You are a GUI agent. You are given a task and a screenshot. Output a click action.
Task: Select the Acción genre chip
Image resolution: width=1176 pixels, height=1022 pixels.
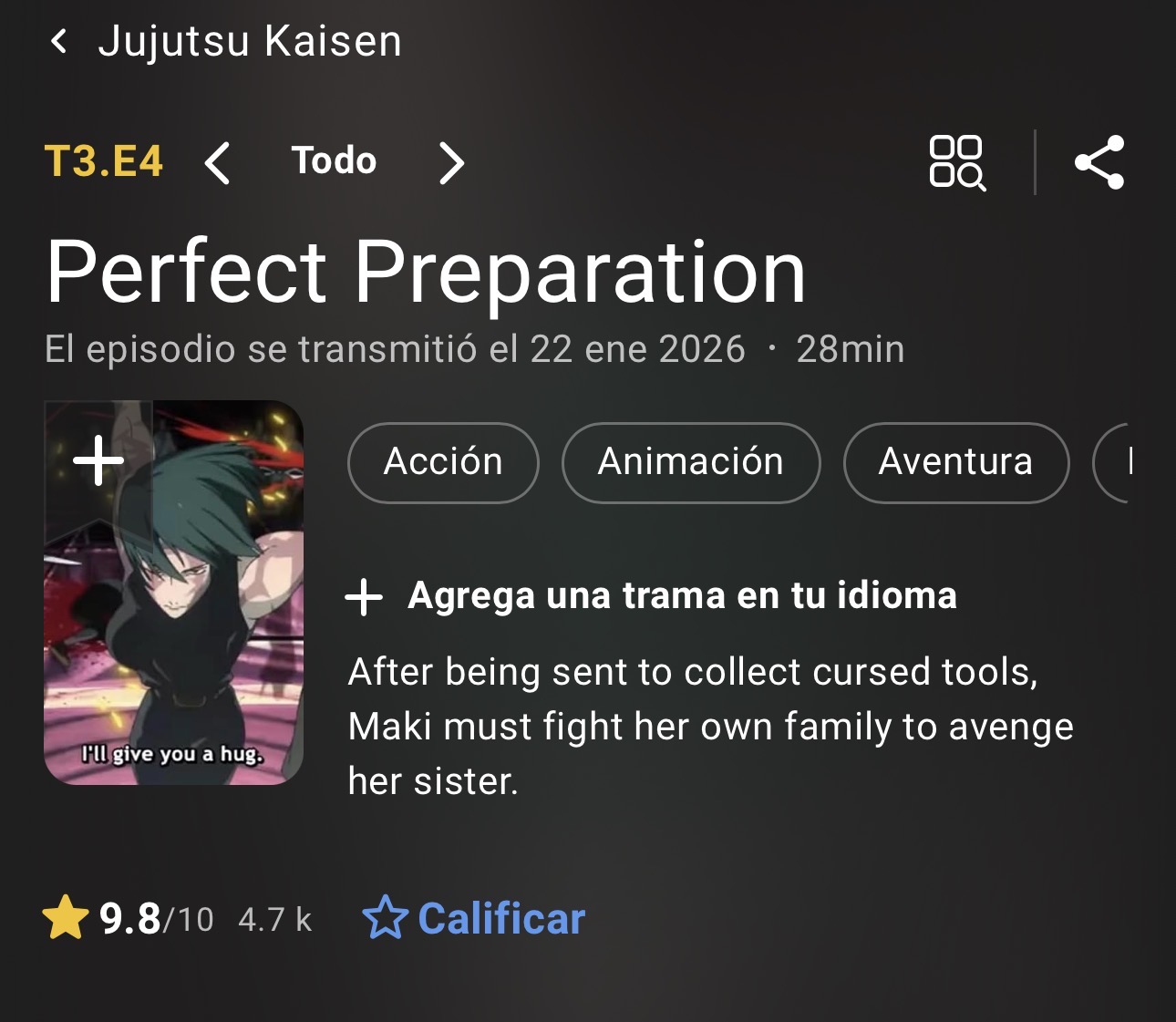443,462
